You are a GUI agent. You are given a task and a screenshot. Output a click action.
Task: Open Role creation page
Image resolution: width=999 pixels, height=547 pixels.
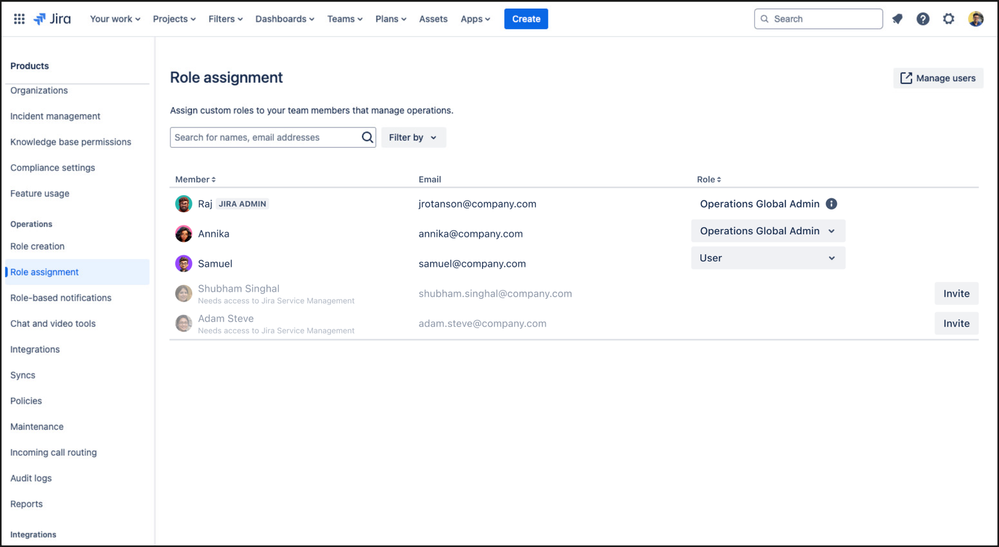tap(37, 246)
